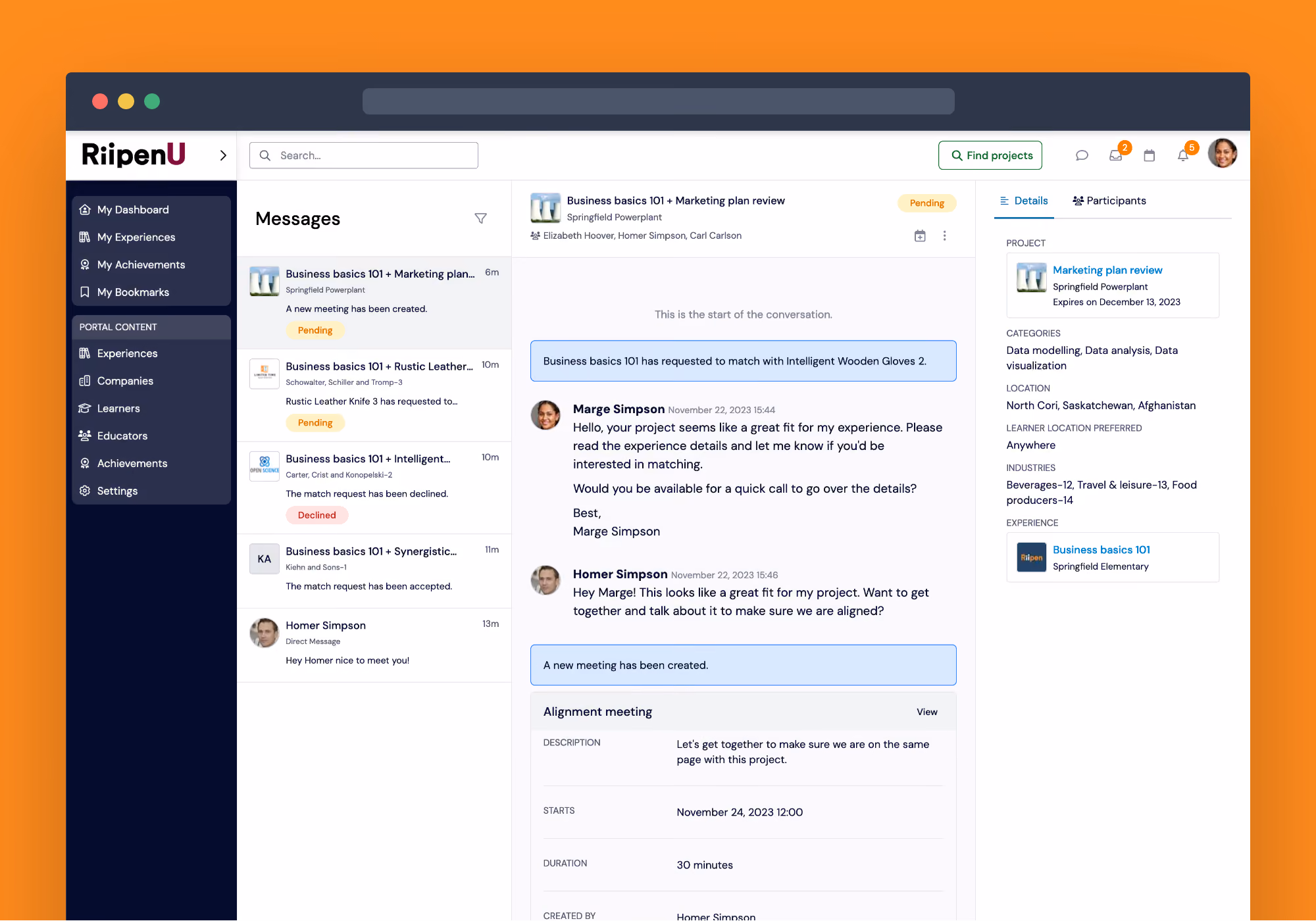This screenshot has width=1316, height=921.
Task: Open conversation three-dot options menu
Action: [x=944, y=236]
